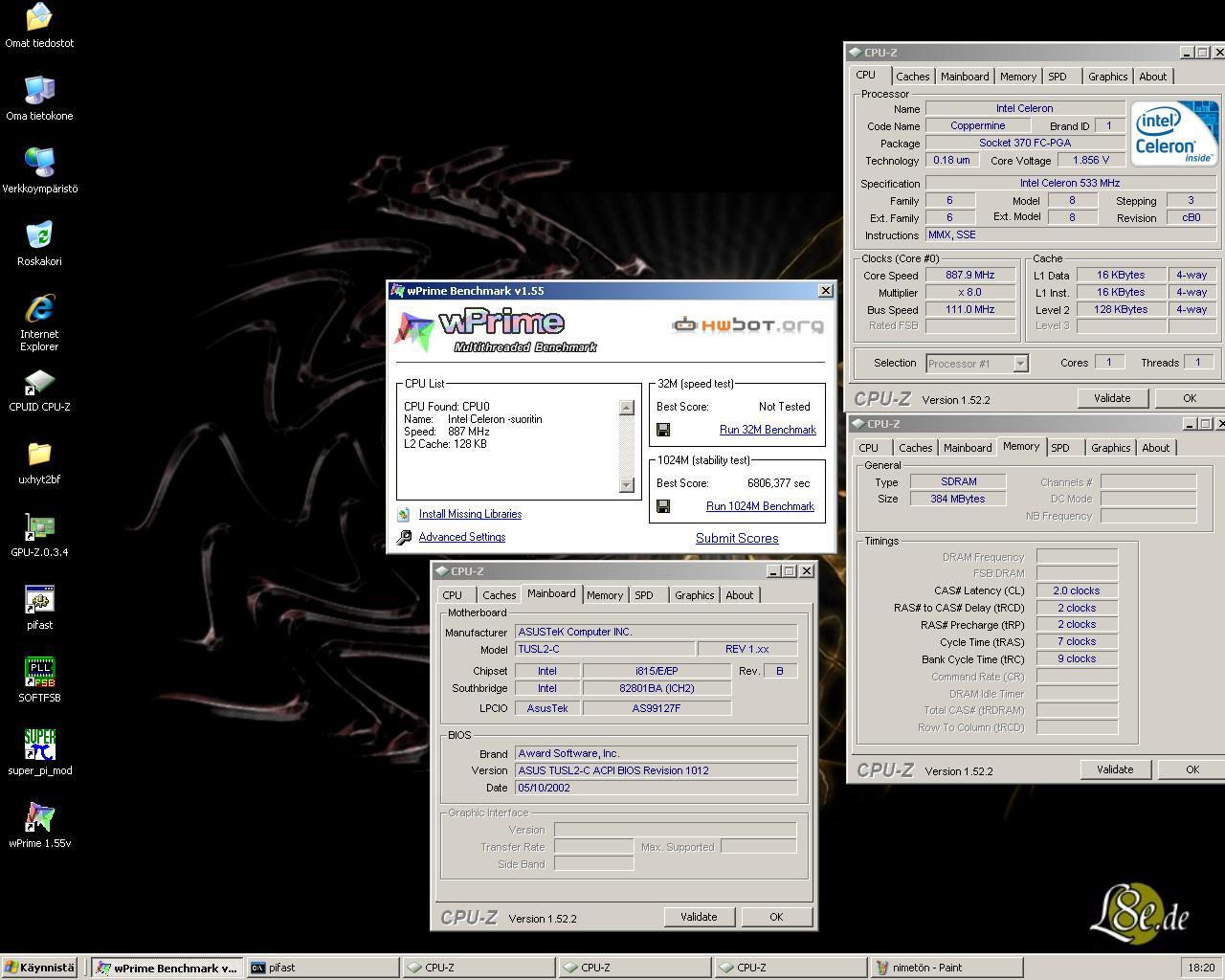Switch to wPrime Benchmark taskbar item
The height and width of the screenshot is (980, 1225).
click(167, 968)
